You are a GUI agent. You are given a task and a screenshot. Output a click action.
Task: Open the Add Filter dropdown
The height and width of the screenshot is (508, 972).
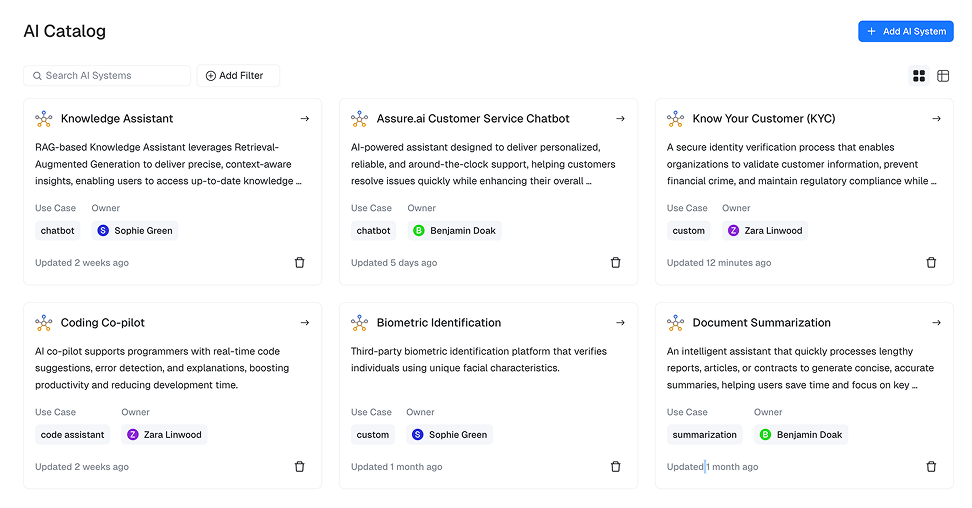coord(238,76)
